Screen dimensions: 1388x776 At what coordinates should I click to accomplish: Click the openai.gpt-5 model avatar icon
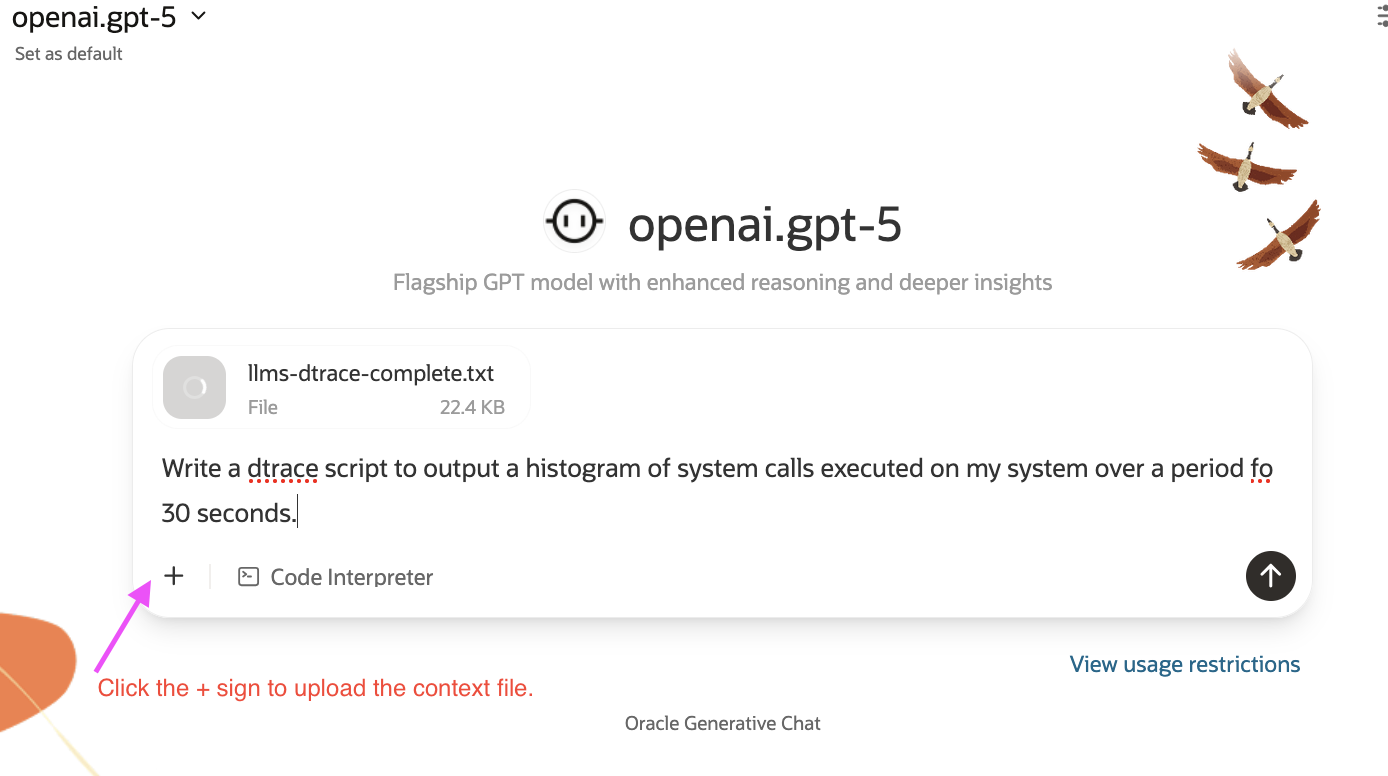tap(574, 220)
